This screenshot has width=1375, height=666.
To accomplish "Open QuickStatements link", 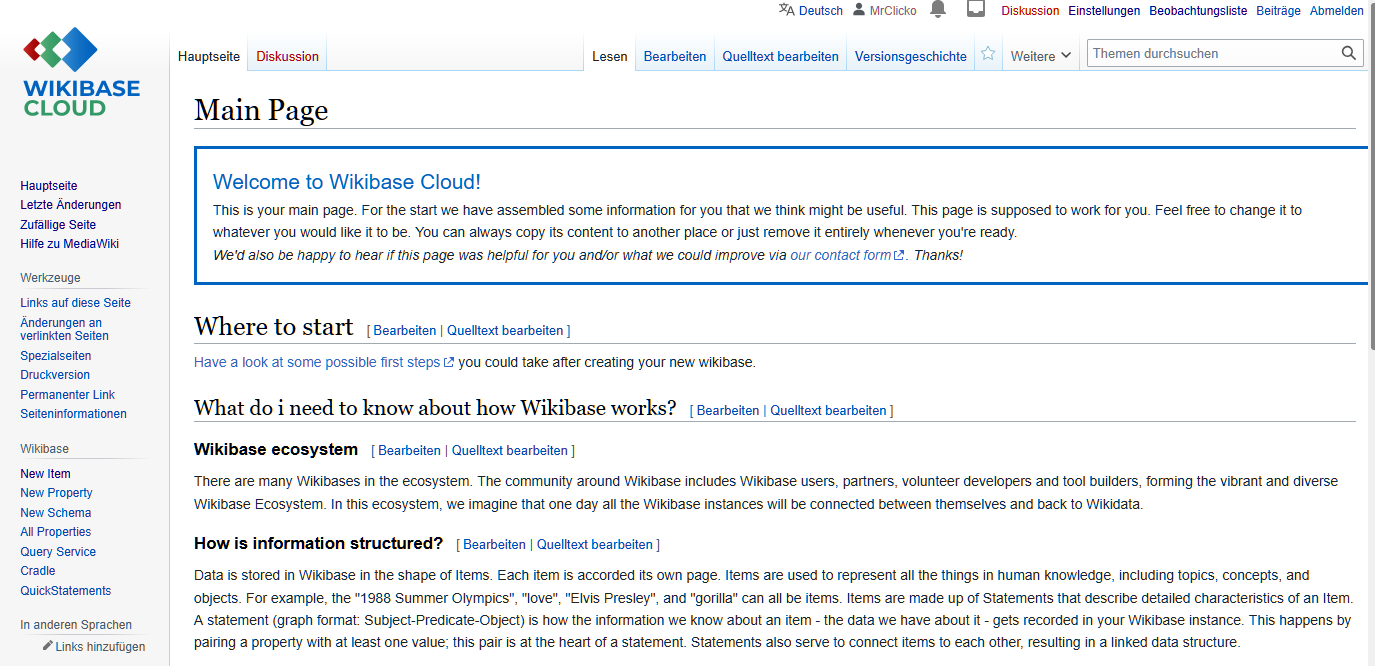I will (x=65, y=591).
